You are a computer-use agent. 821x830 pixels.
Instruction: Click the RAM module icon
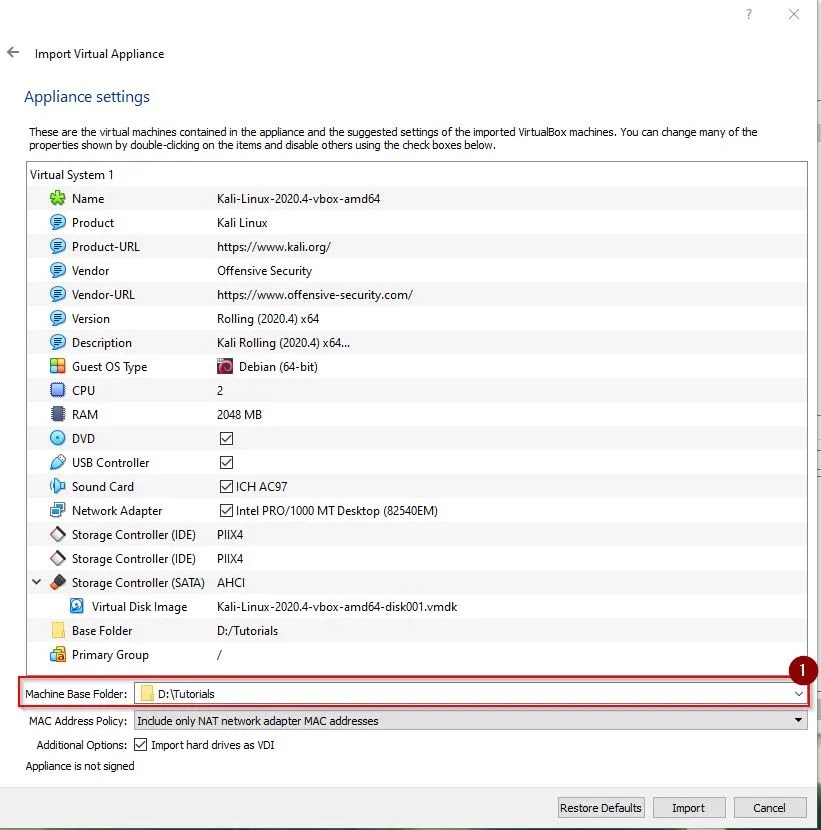pos(57,414)
